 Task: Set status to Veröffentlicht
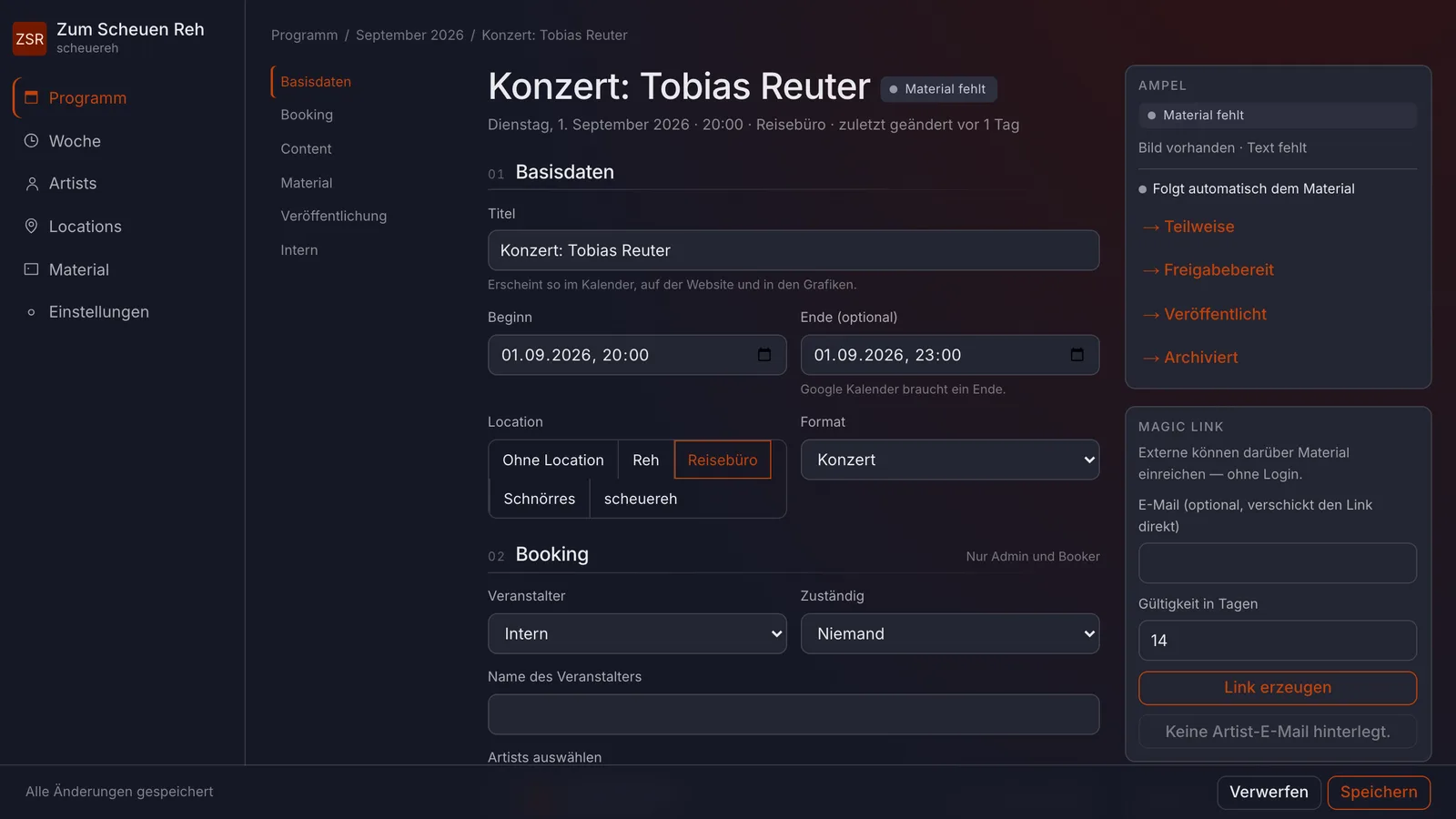(x=1205, y=315)
